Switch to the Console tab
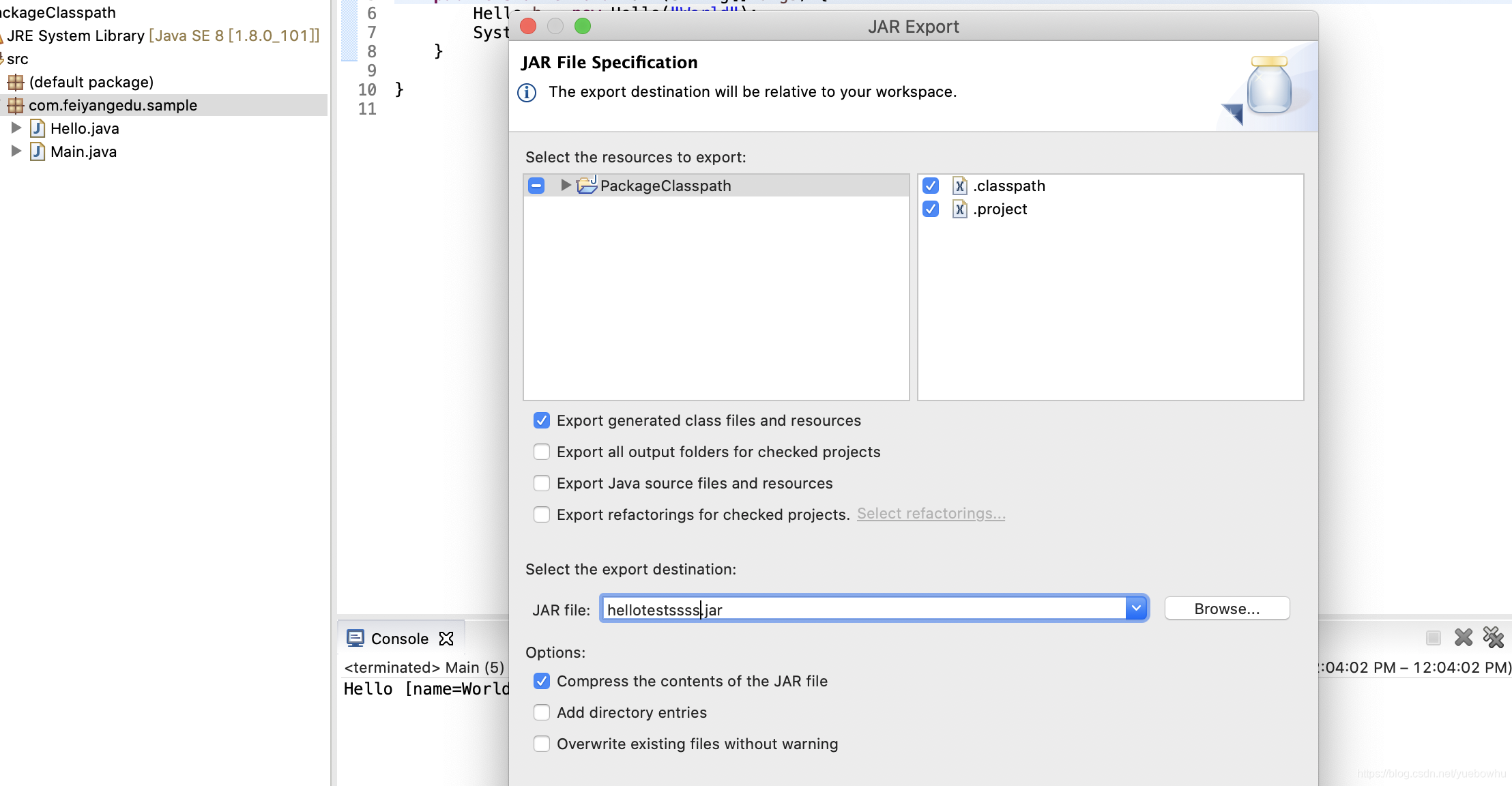The width and height of the screenshot is (1512, 786). (399, 639)
